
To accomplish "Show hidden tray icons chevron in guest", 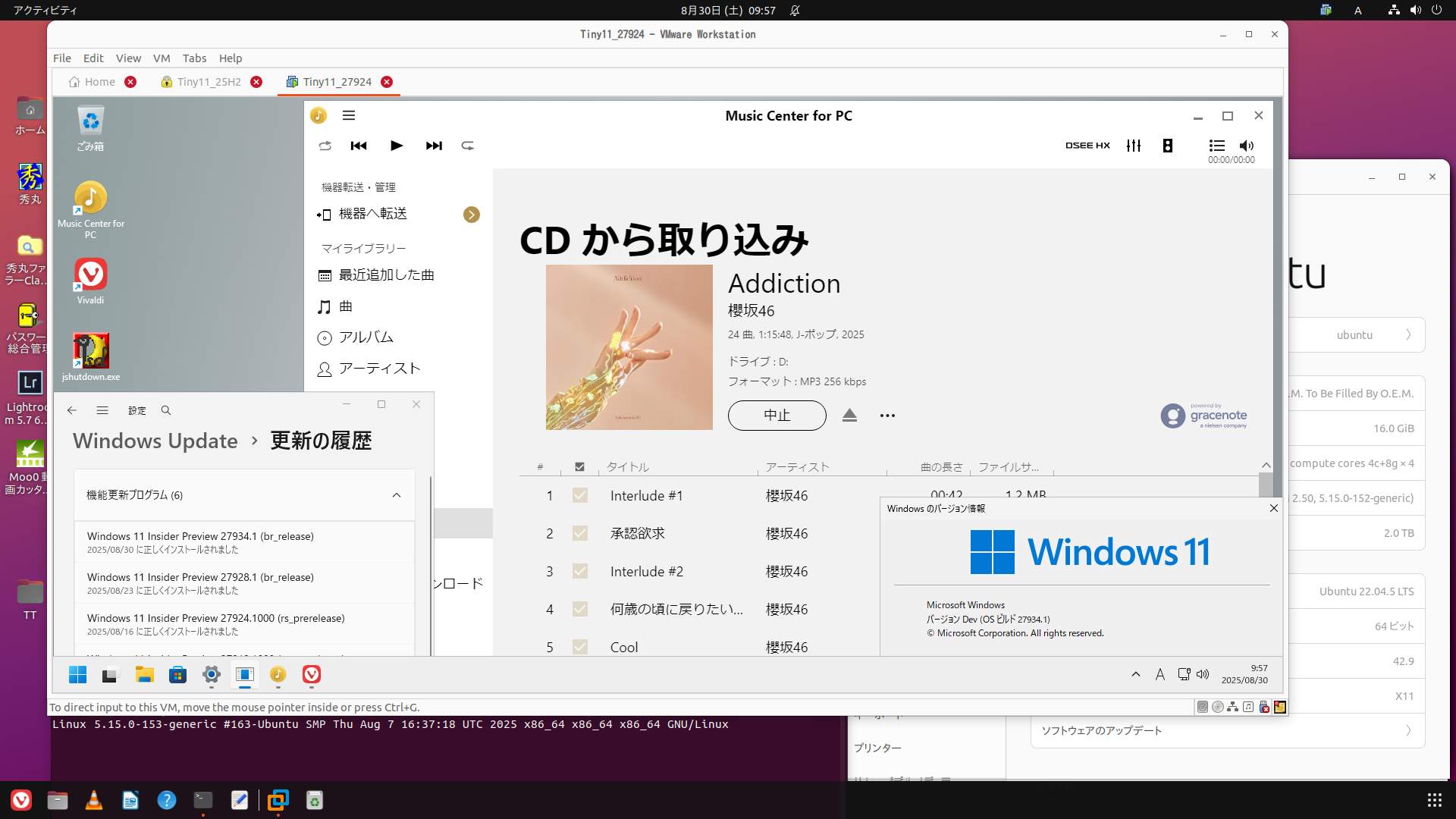I will [1135, 674].
